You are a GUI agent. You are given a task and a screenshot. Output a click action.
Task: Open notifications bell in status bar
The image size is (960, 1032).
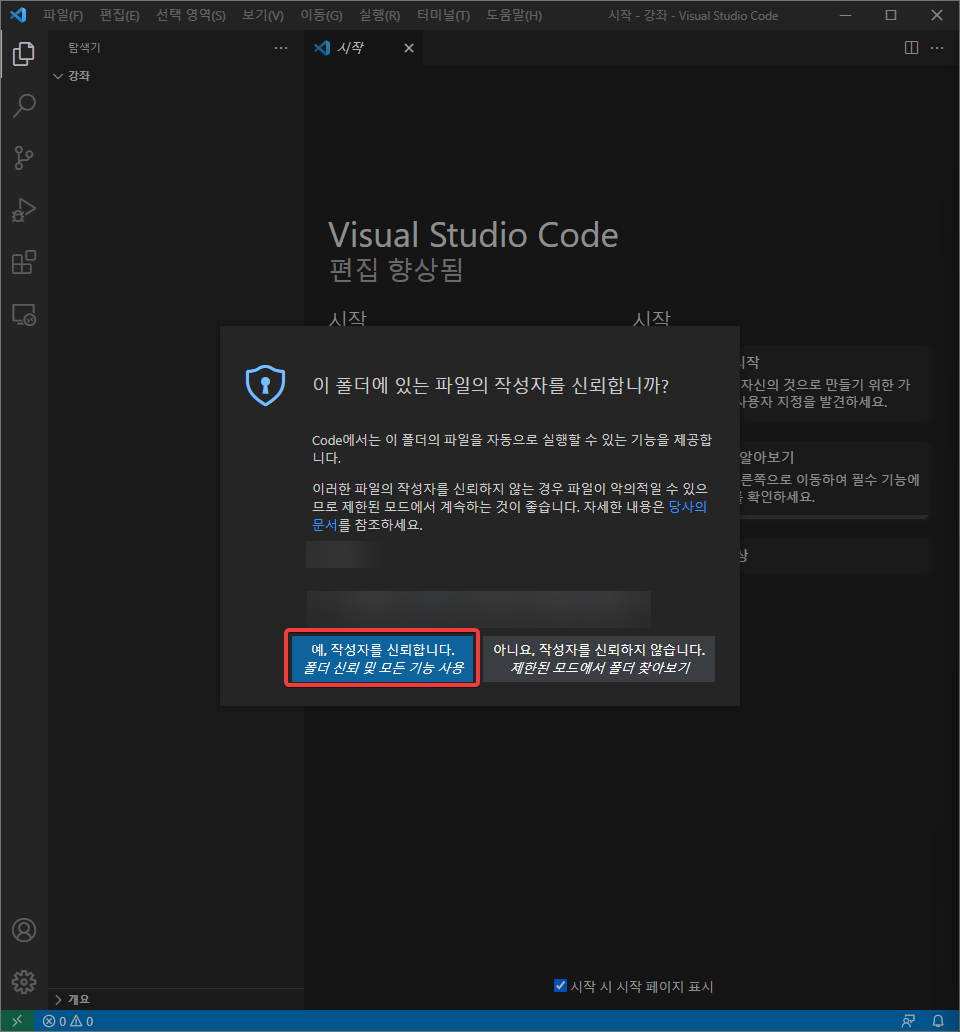pyautogui.click(x=938, y=1021)
